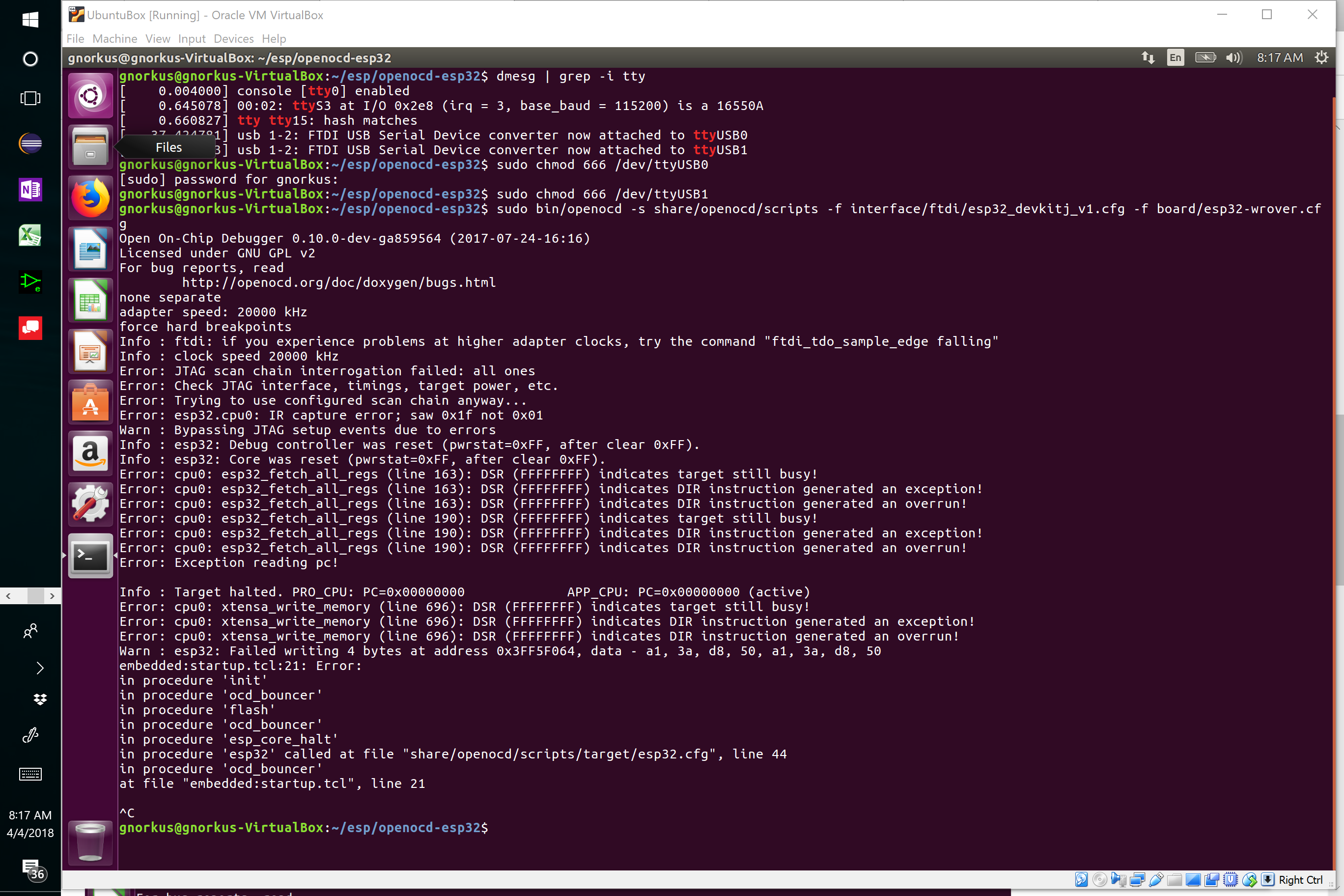This screenshot has height=896, width=1344.
Task: Open the Devices menu
Action: pyautogui.click(x=234, y=38)
